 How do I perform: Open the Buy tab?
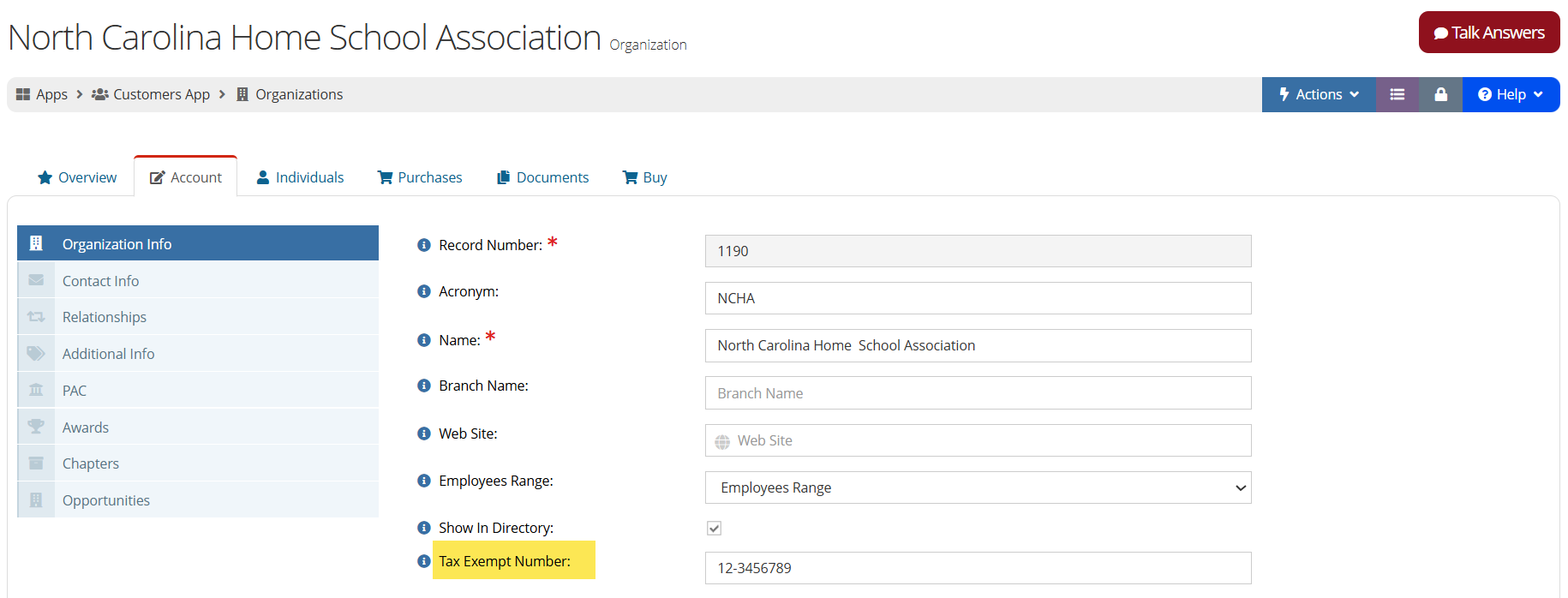point(644,177)
